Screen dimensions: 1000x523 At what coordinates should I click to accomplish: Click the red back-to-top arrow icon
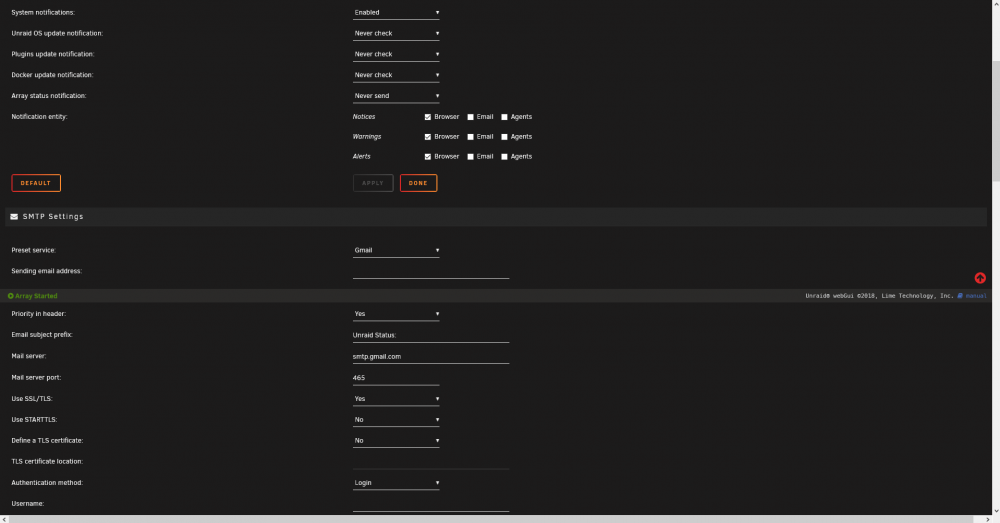980,278
